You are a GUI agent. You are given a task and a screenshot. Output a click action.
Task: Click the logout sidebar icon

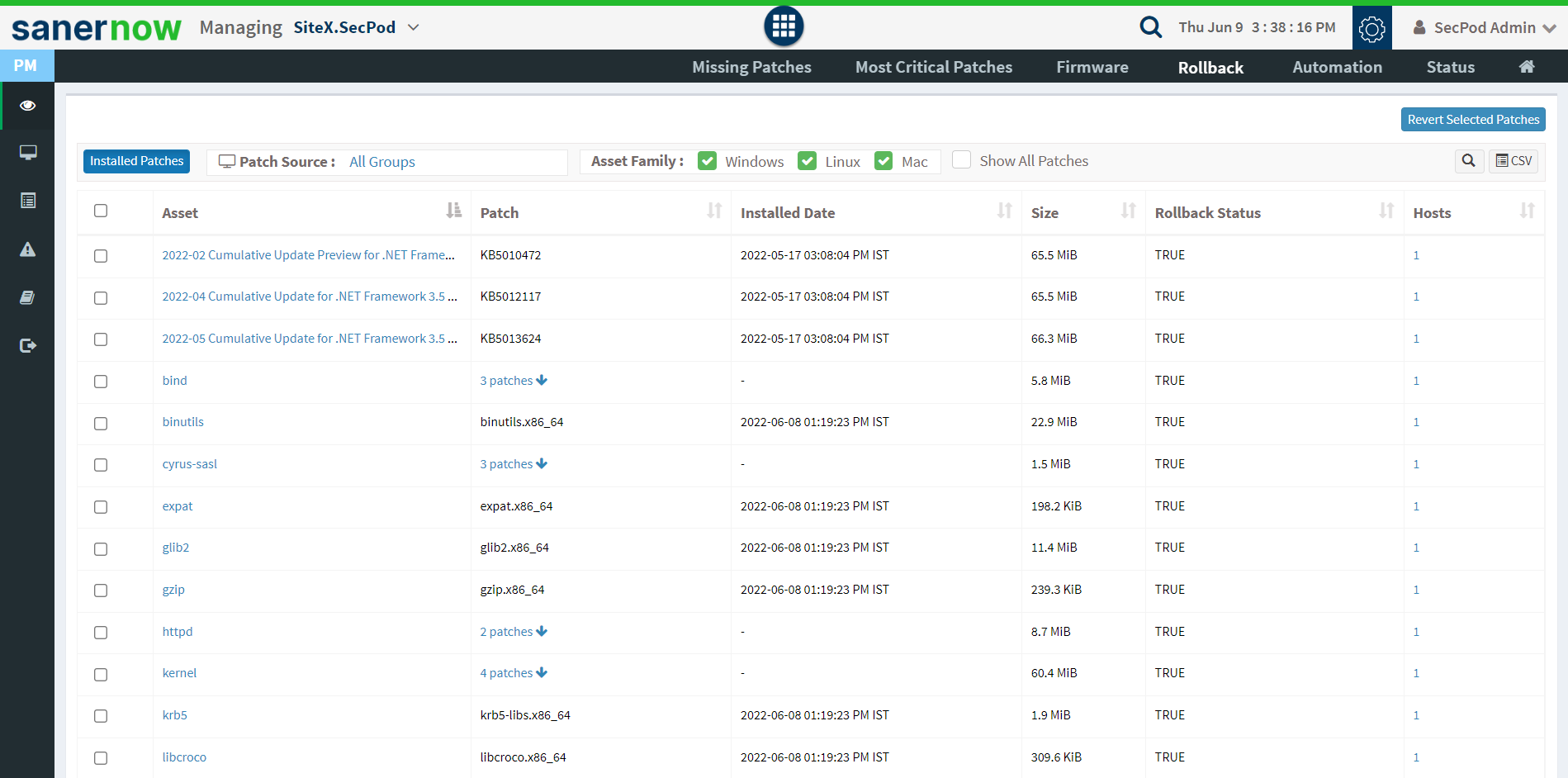pyautogui.click(x=28, y=345)
